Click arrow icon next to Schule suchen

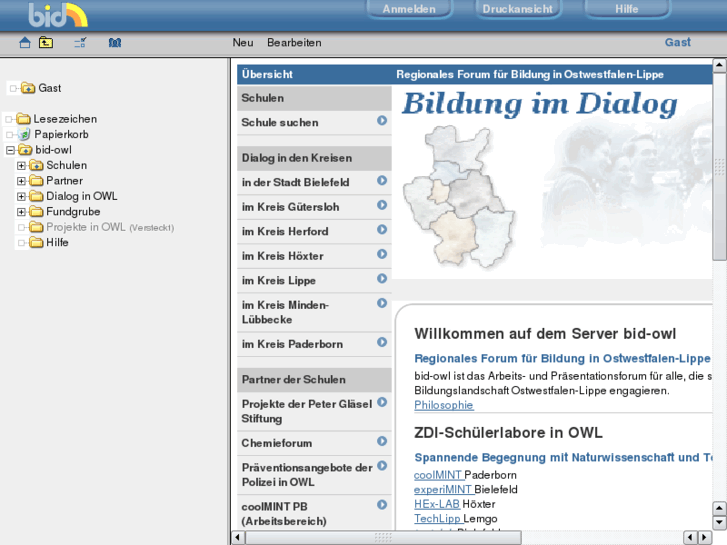382,121
